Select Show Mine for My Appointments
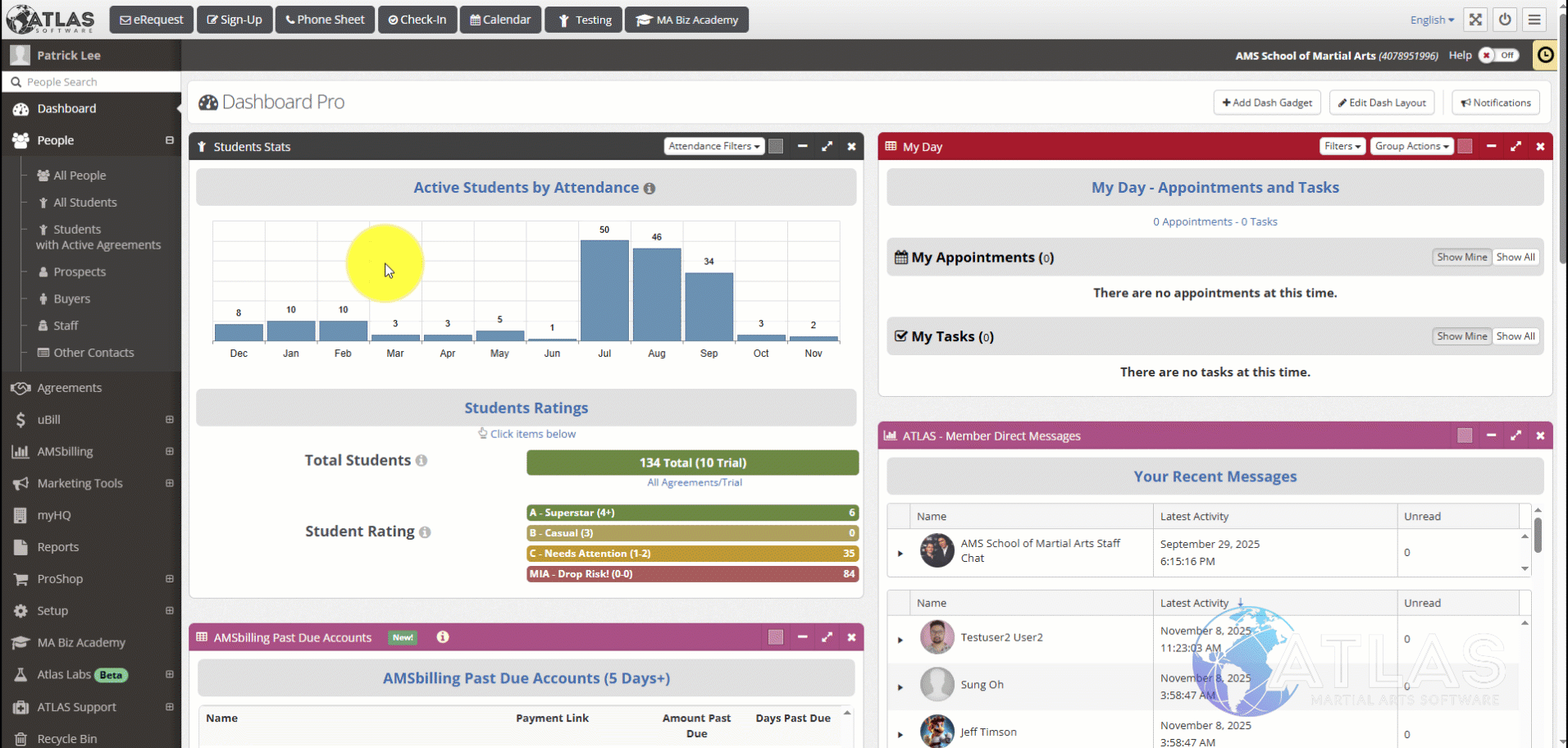This screenshot has height=748, width=1568. point(1461,257)
